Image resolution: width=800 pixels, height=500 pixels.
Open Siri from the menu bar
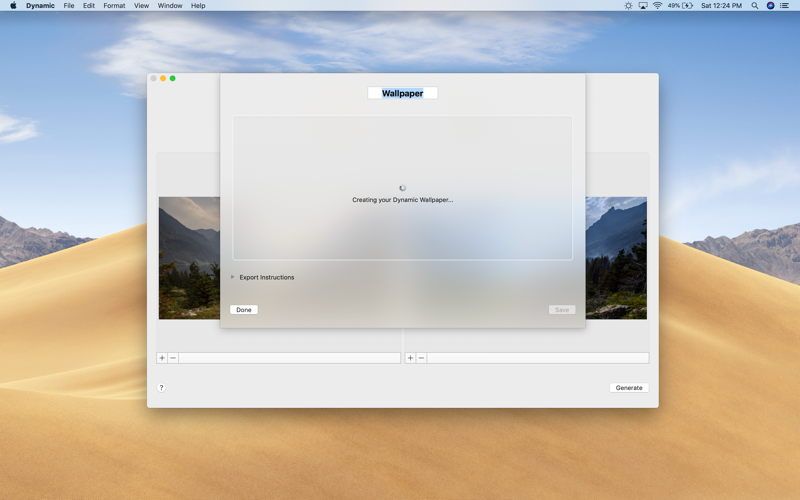770,6
